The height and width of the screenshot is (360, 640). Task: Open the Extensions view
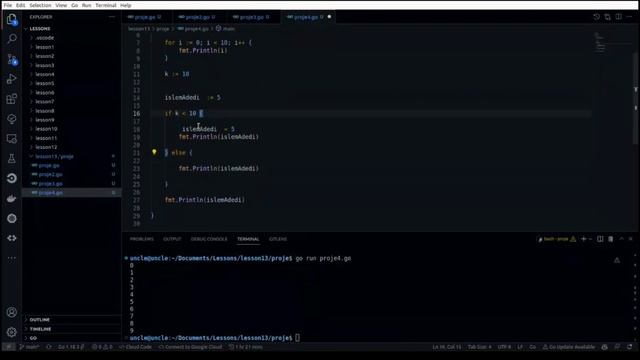12,99
